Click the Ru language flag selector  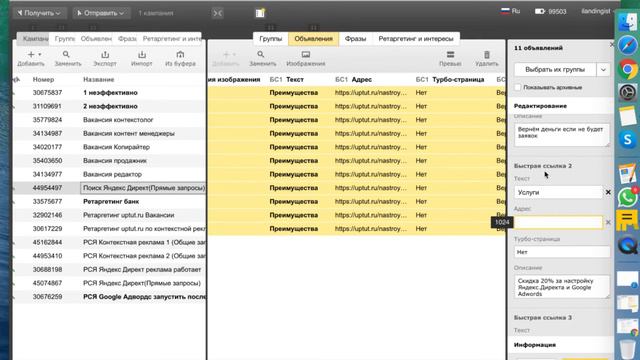510,11
